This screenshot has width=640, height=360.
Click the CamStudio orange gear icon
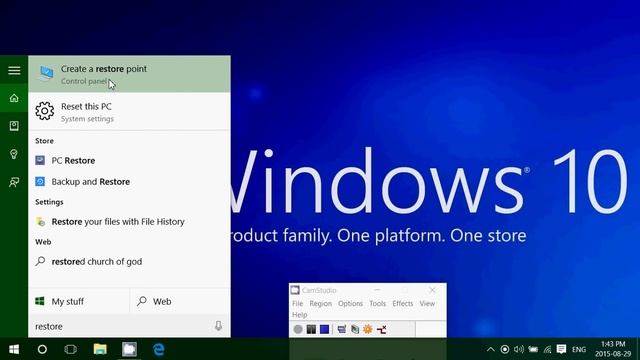tap(368, 329)
